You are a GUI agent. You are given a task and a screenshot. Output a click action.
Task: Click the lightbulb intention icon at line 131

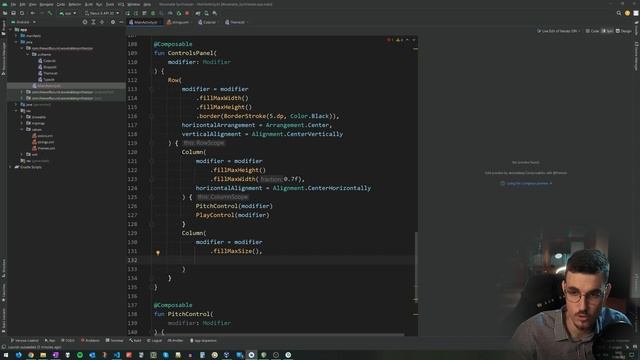(x=158, y=253)
